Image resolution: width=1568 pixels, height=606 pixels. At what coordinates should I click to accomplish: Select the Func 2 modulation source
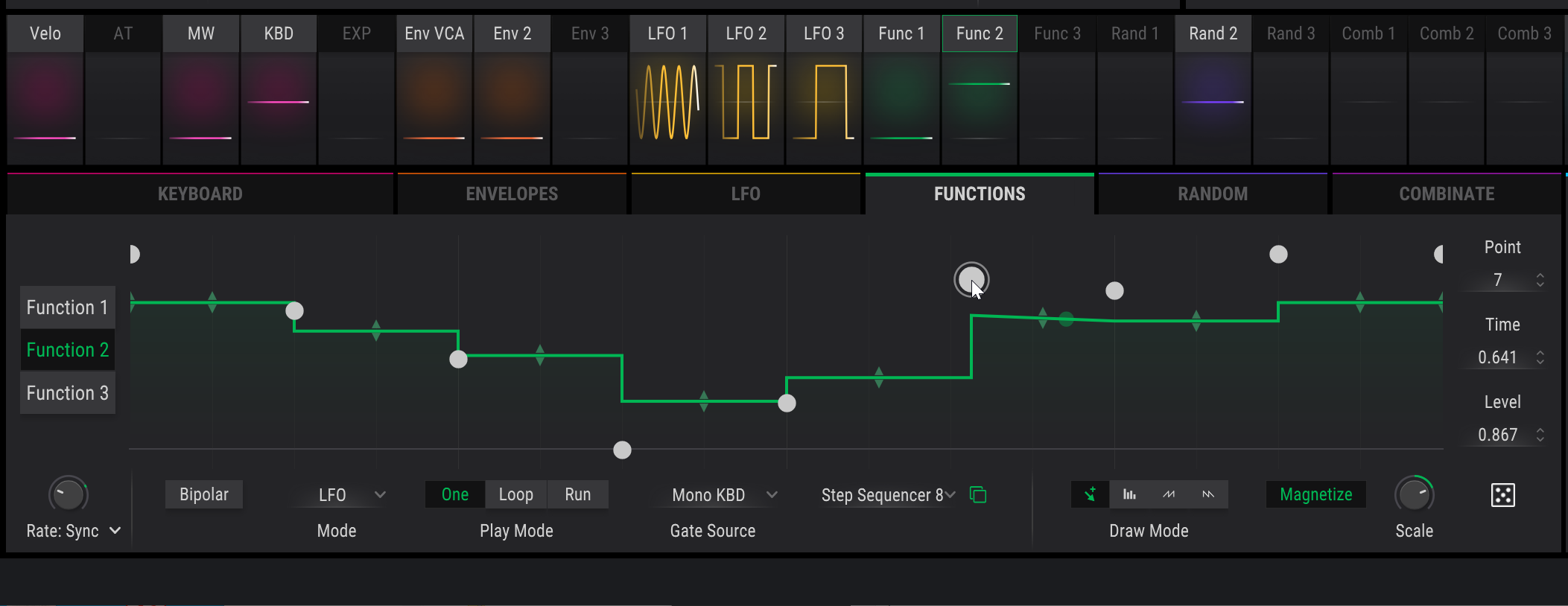979,89
